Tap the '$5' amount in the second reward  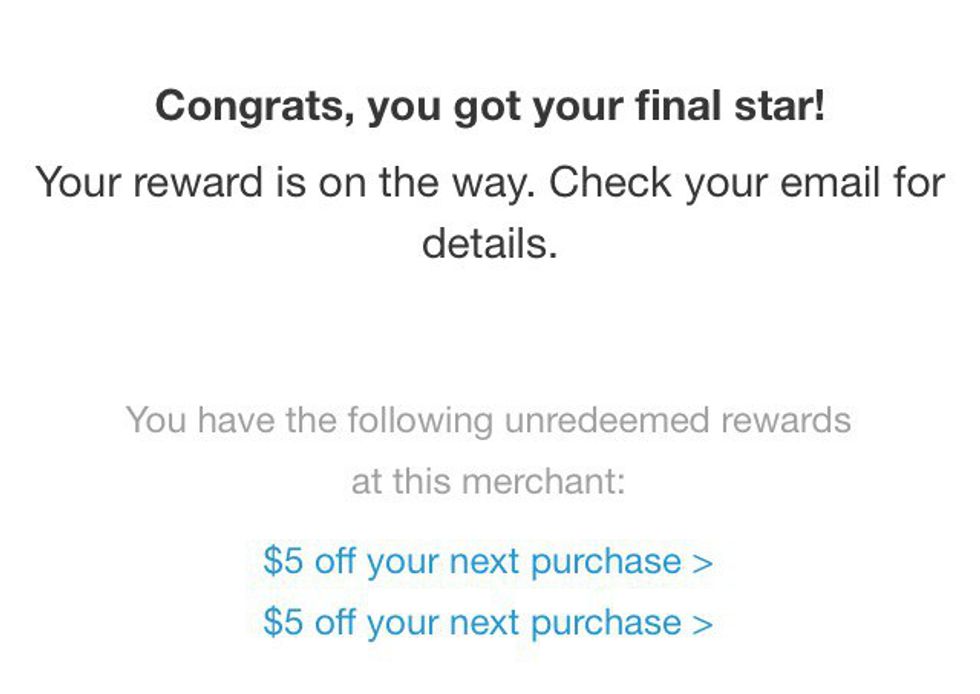(x=283, y=622)
